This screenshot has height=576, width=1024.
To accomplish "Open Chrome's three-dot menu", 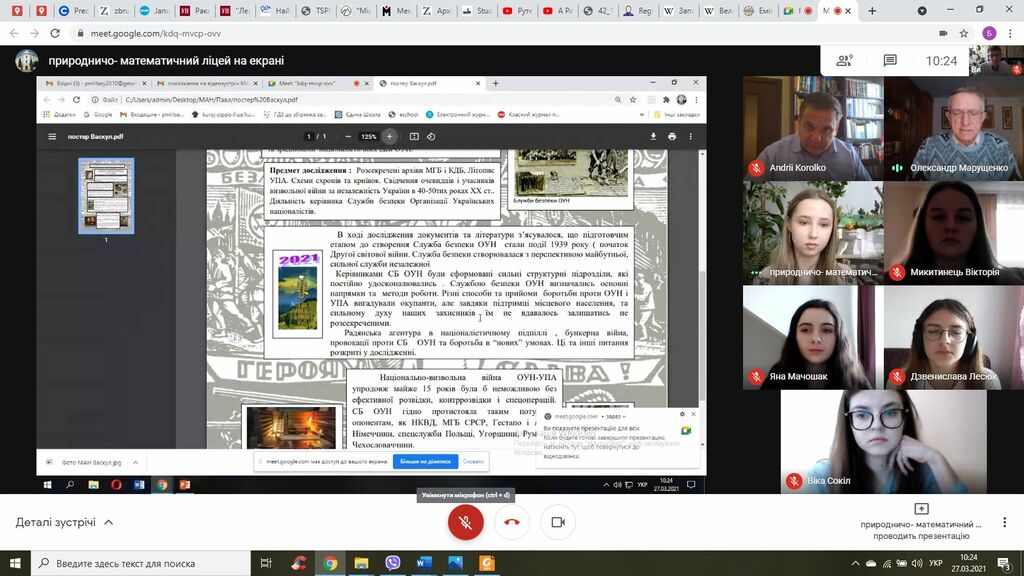I will coord(1011,33).
